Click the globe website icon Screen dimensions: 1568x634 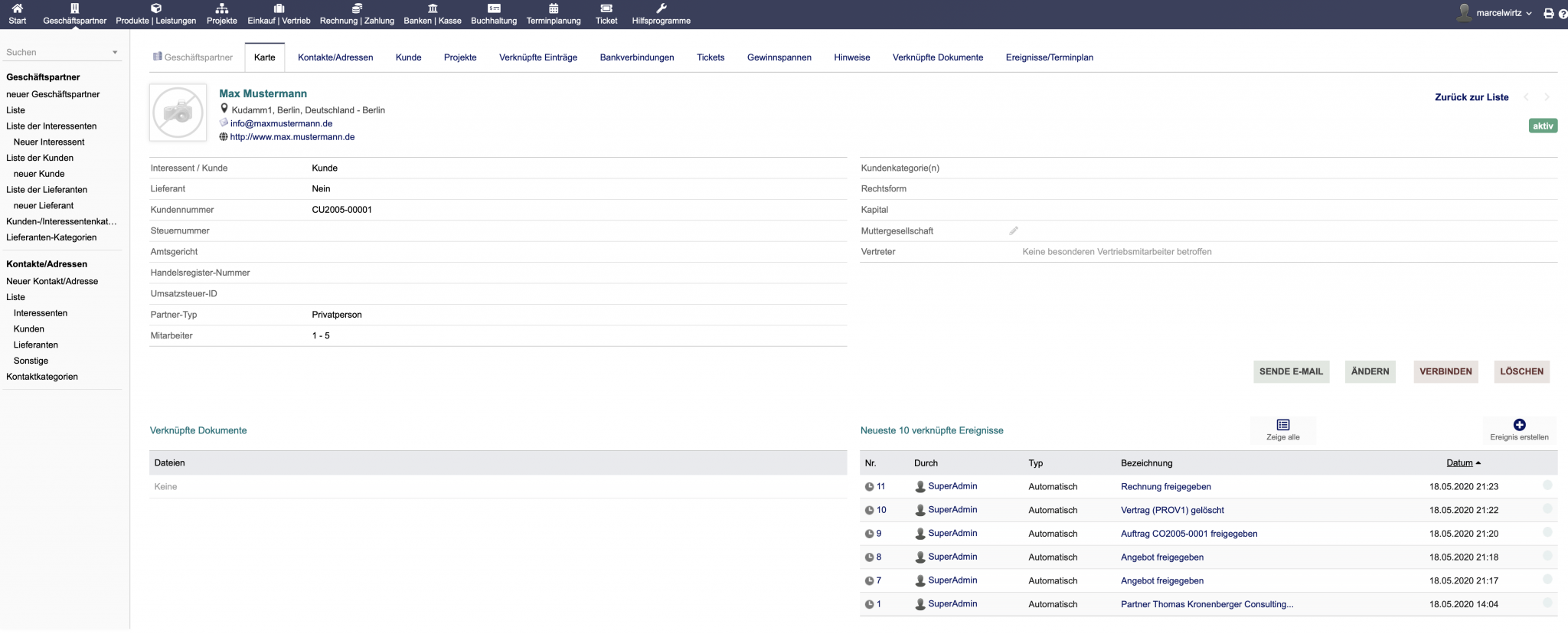point(224,137)
